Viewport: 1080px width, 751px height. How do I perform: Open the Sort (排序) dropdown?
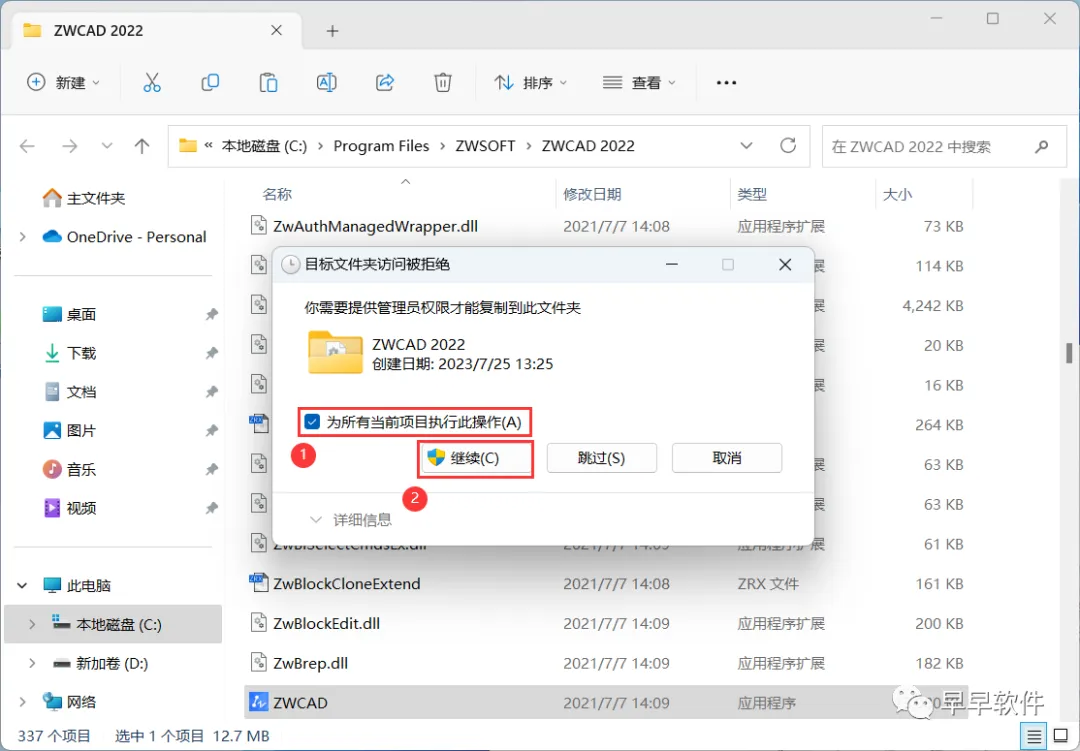[530, 83]
